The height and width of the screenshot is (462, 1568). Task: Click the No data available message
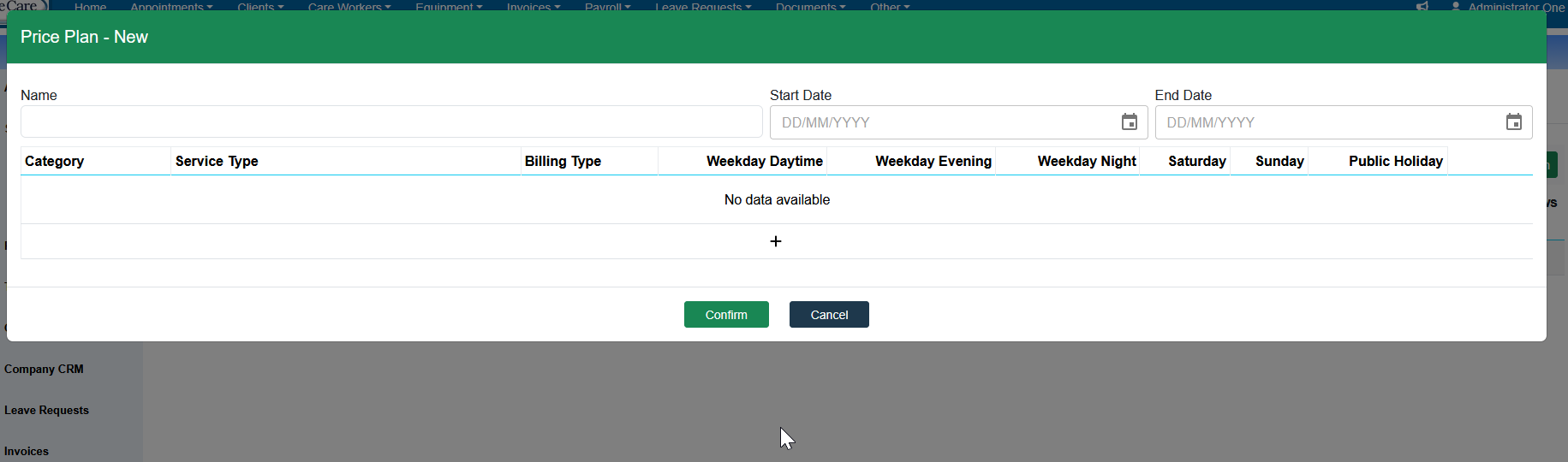[x=777, y=199]
